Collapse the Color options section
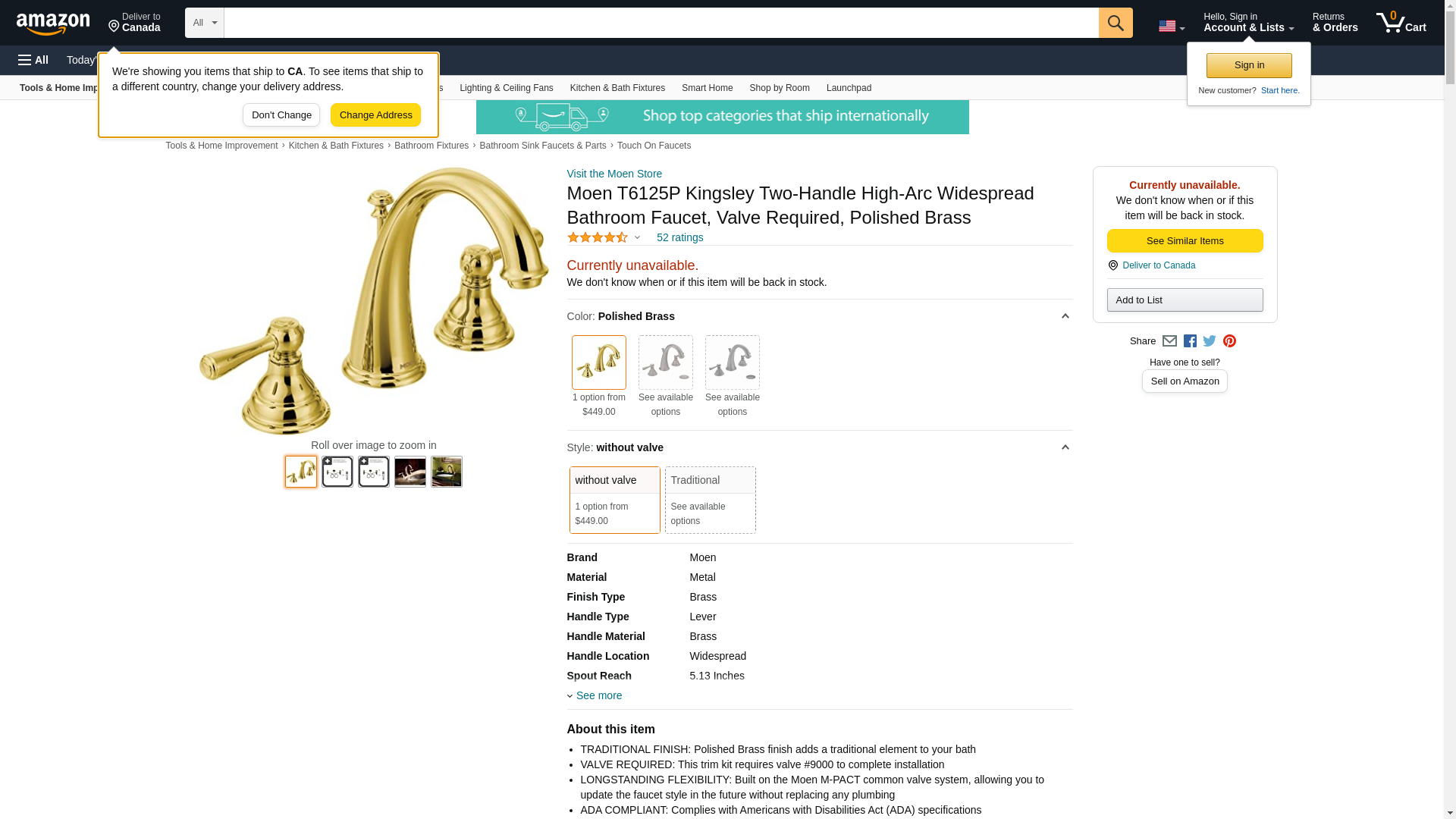Viewport: 1456px width, 819px height. [x=1065, y=316]
